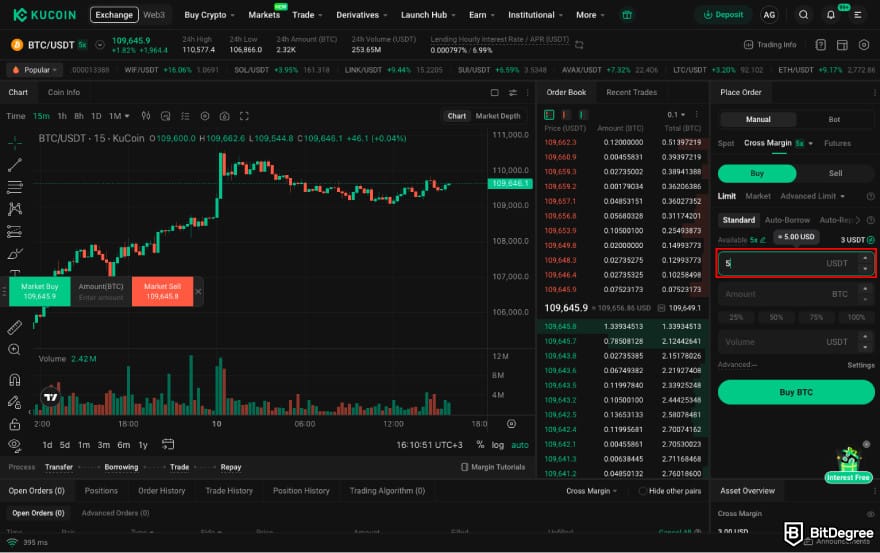Click the price input field in USDT
This screenshot has height=553, width=880.
(796, 263)
